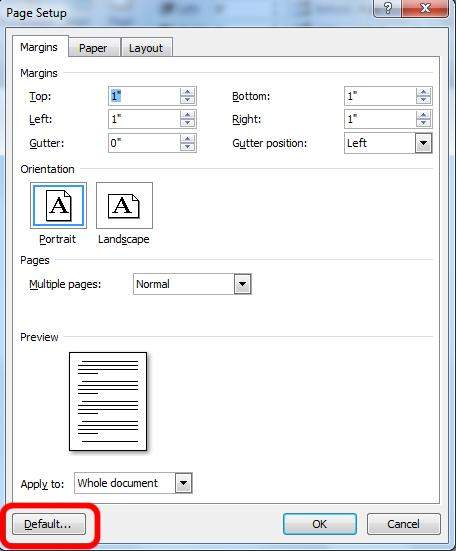Confirm settings with the OK button
The height and width of the screenshot is (551, 457).
(320, 524)
